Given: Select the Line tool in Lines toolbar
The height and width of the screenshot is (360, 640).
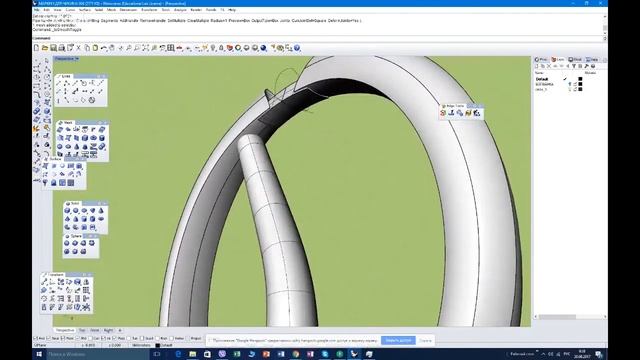Looking at the screenshot, I should click(58, 83).
